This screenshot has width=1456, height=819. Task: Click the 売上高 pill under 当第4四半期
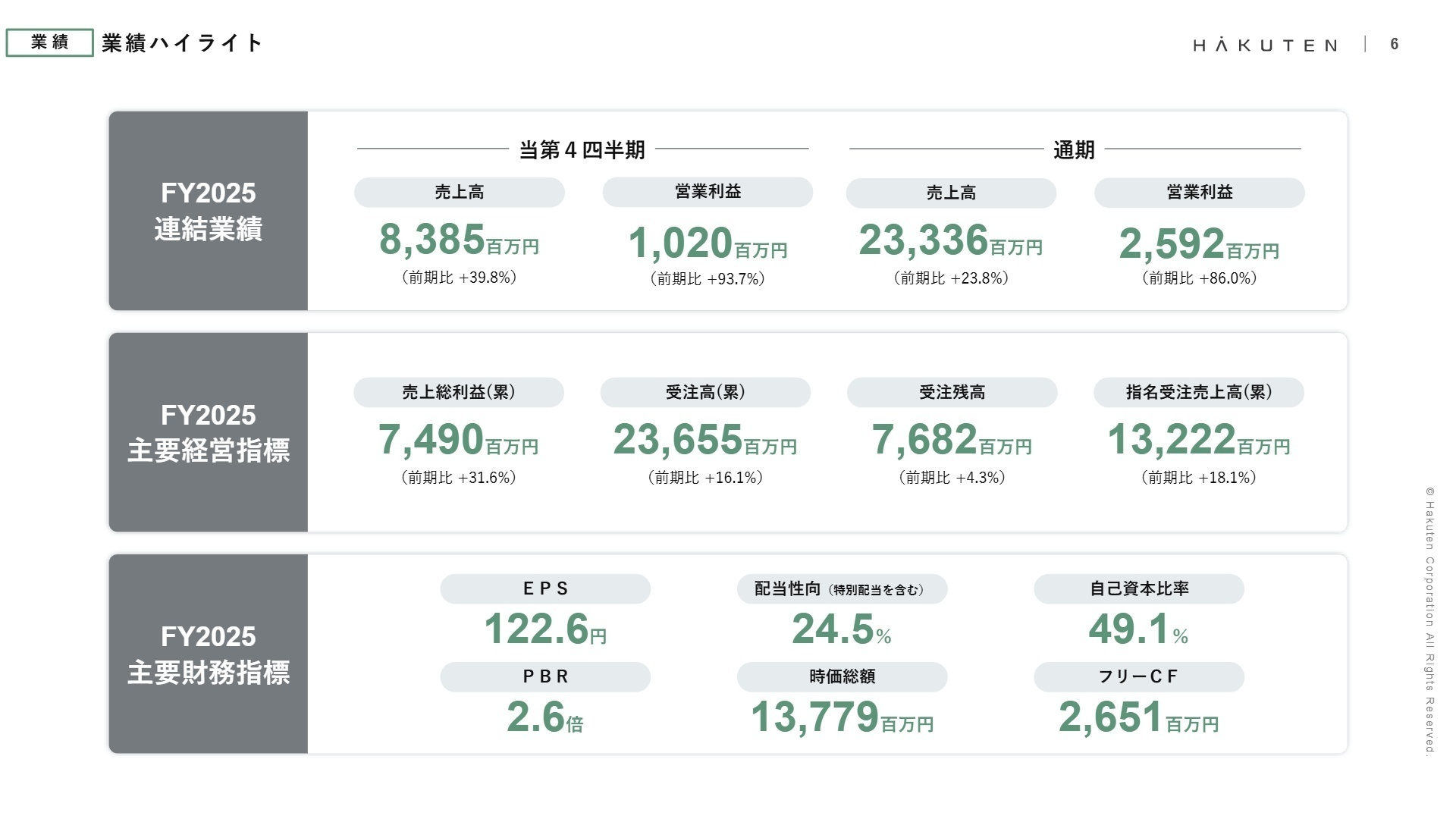[x=459, y=193]
